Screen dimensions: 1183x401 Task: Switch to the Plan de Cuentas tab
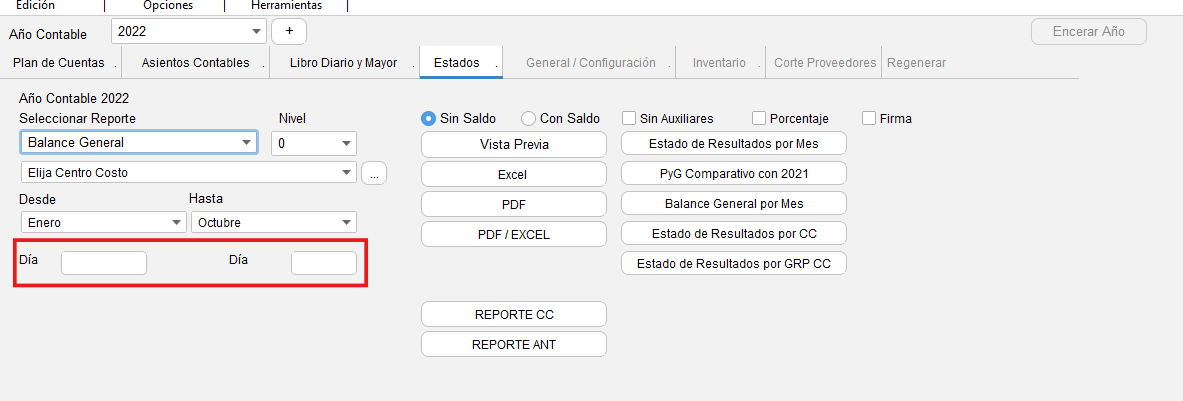(60, 63)
